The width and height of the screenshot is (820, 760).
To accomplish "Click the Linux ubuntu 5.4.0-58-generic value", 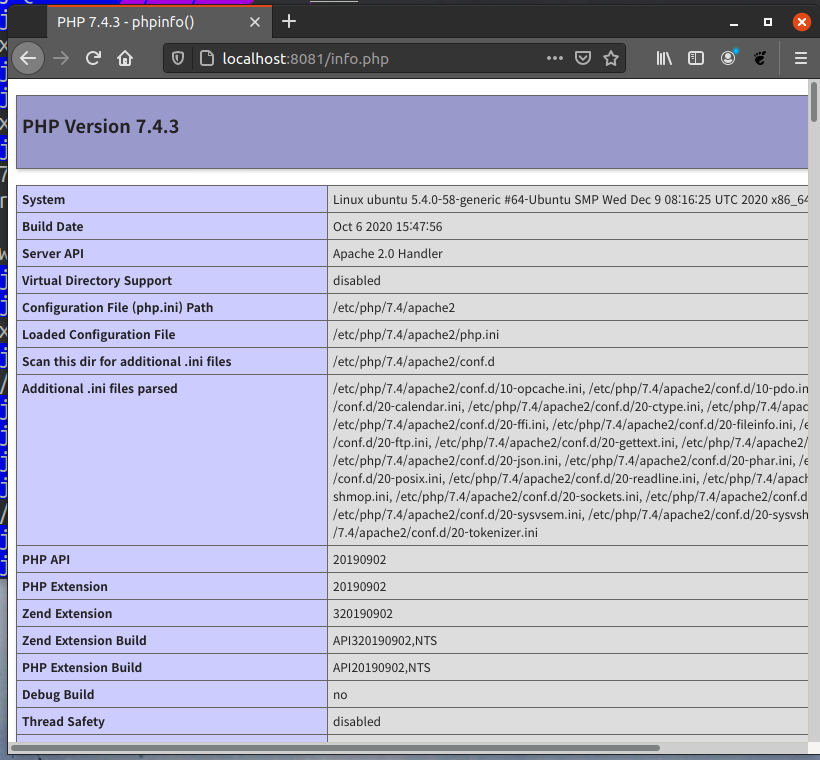I will point(571,200).
